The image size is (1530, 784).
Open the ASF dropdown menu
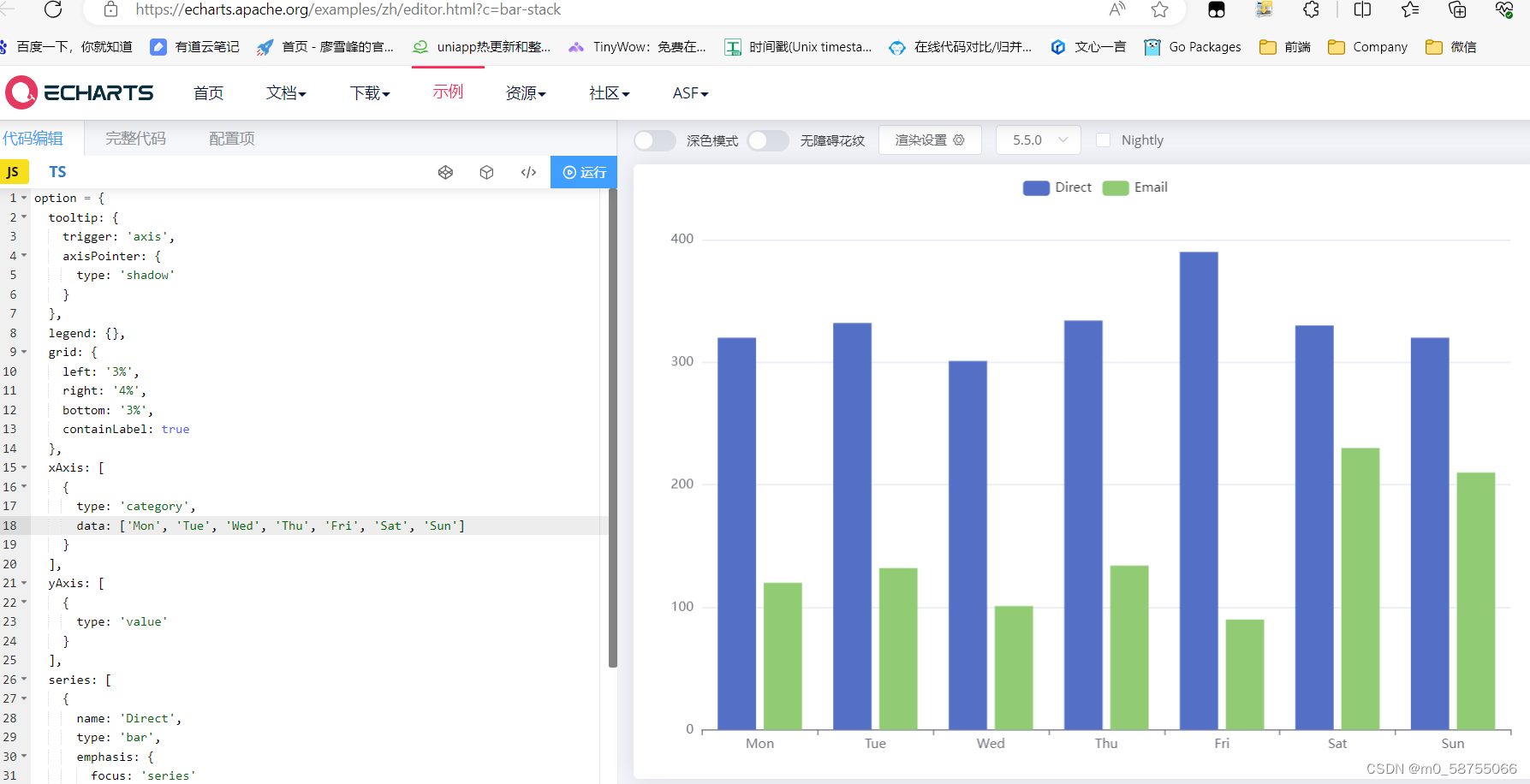pos(689,92)
